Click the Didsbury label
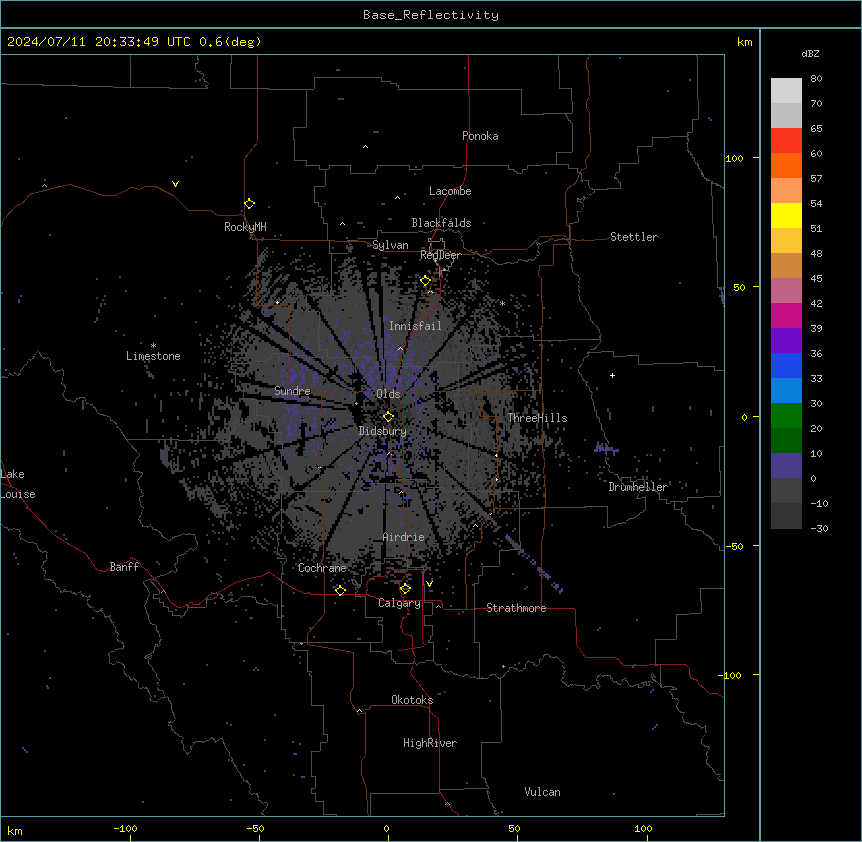 (383, 431)
